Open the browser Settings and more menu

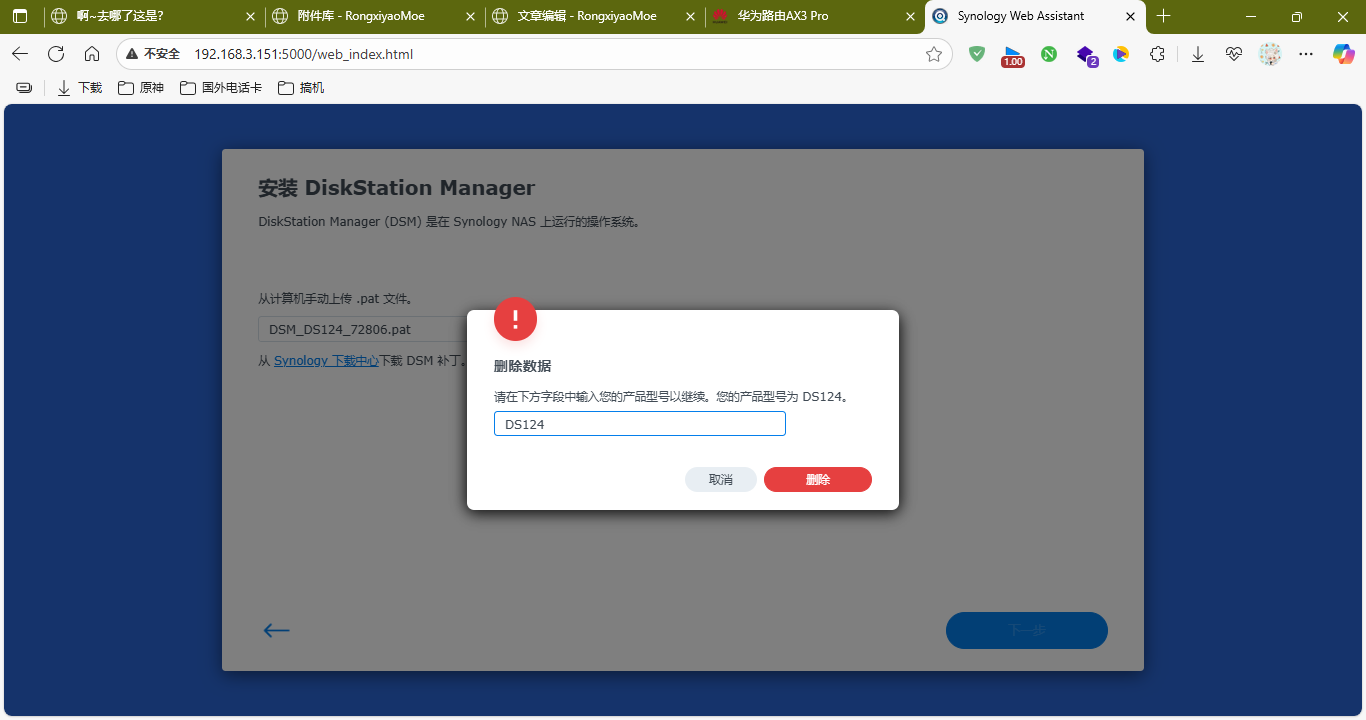pyautogui.click(x=1306, y=54)
